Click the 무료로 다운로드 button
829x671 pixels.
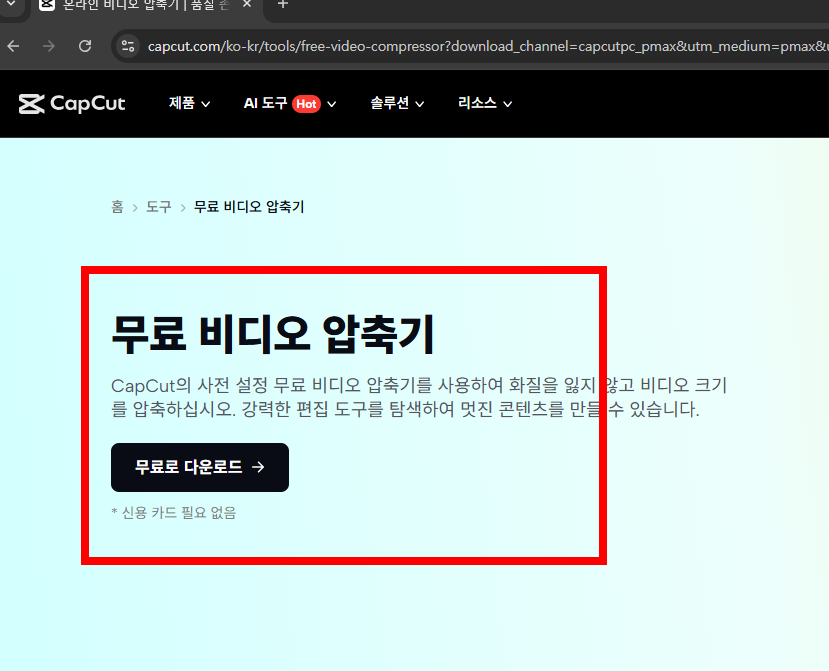tap(199, 467)
